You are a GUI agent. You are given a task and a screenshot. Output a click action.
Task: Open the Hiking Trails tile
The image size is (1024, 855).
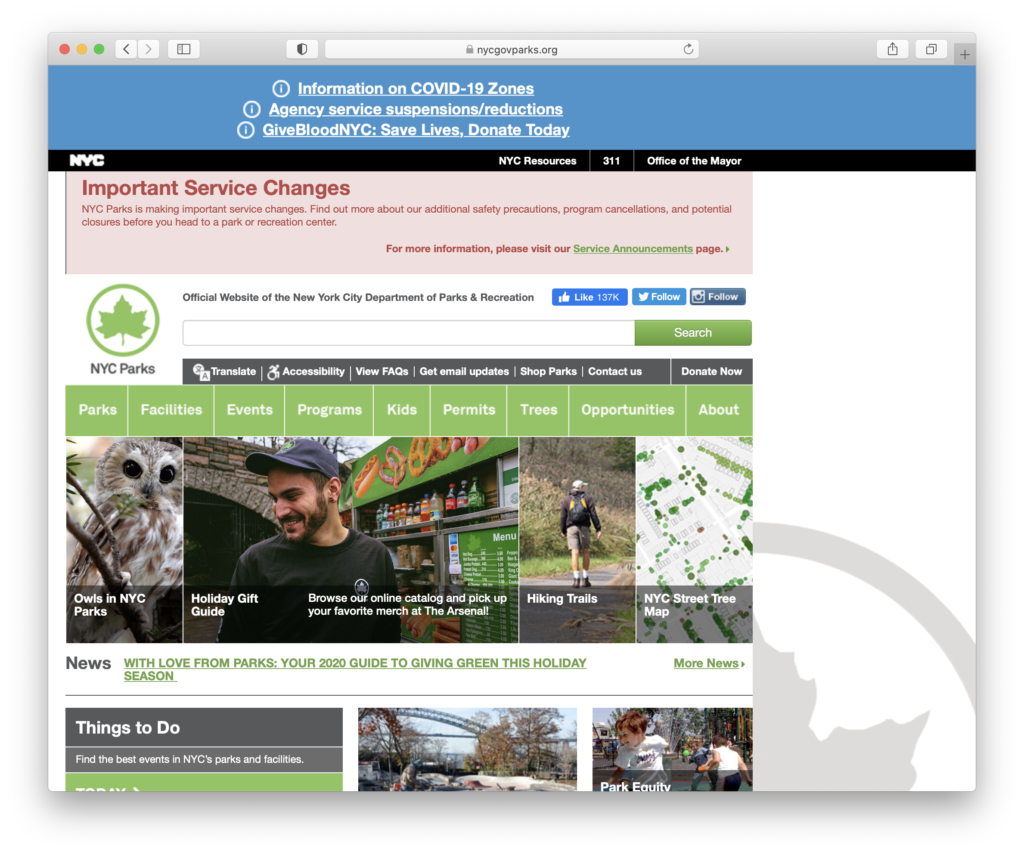(x=577, y=540)
